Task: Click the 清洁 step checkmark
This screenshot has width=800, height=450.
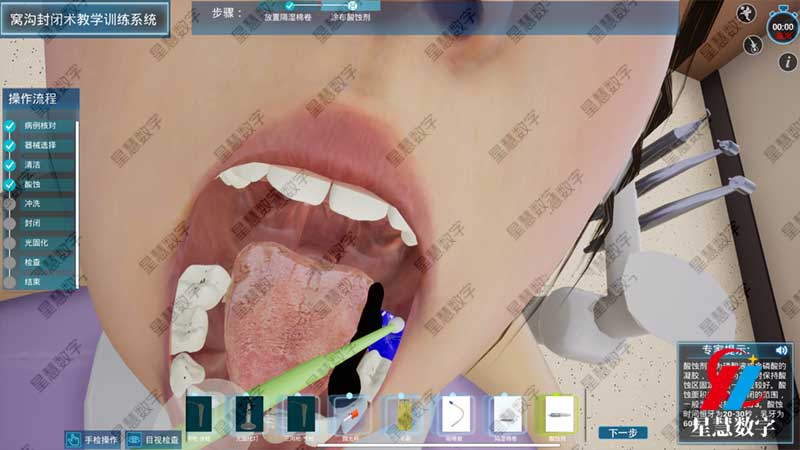Action: pos(10,165)
